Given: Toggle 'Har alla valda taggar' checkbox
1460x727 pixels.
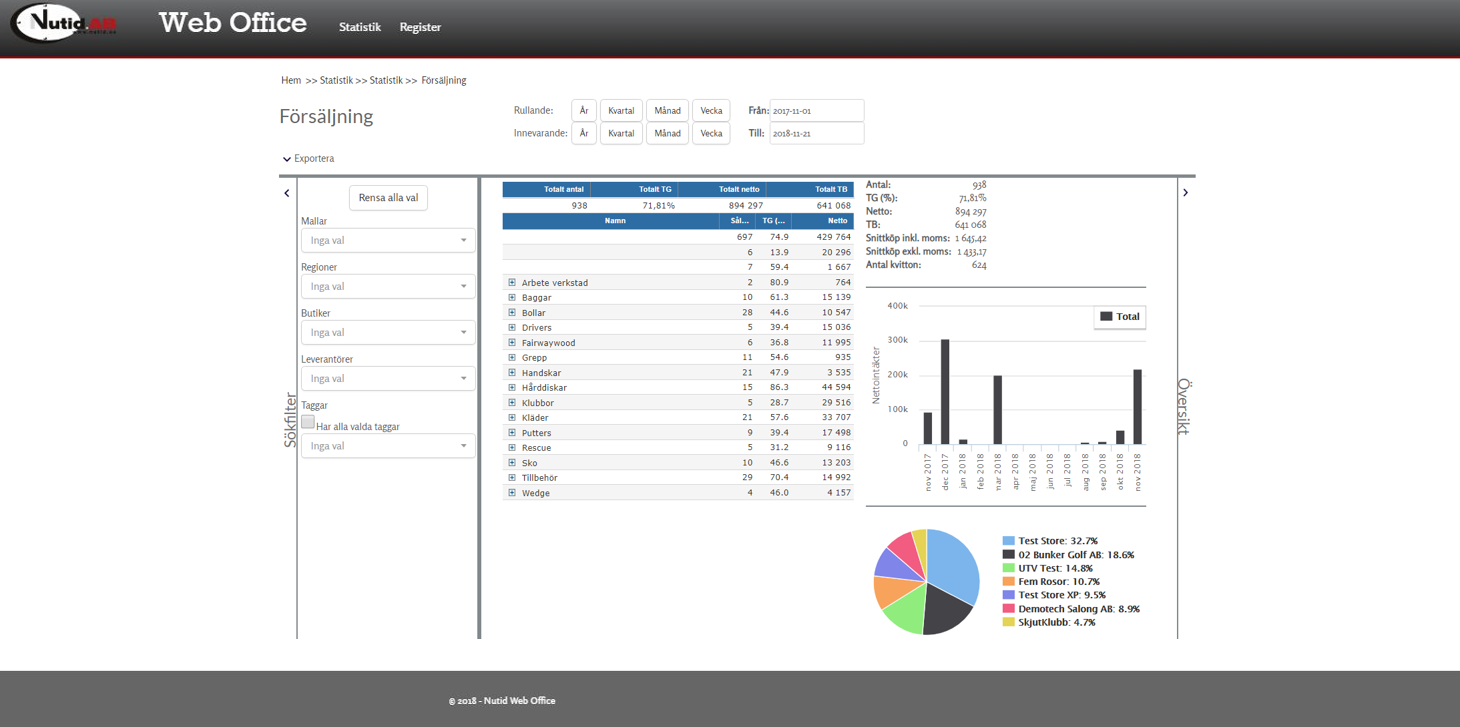Looking at the screenshot, I should coord(308,422).
